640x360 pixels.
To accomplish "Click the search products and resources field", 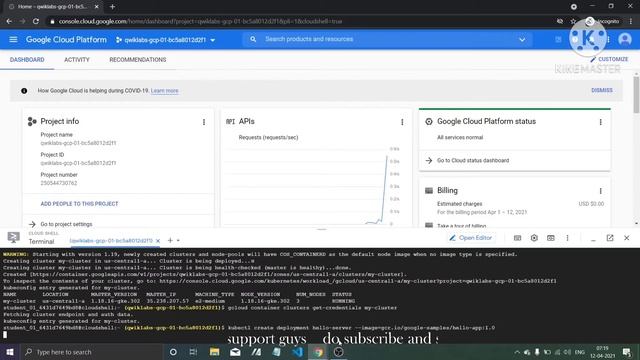I will (x=388, y=39).
